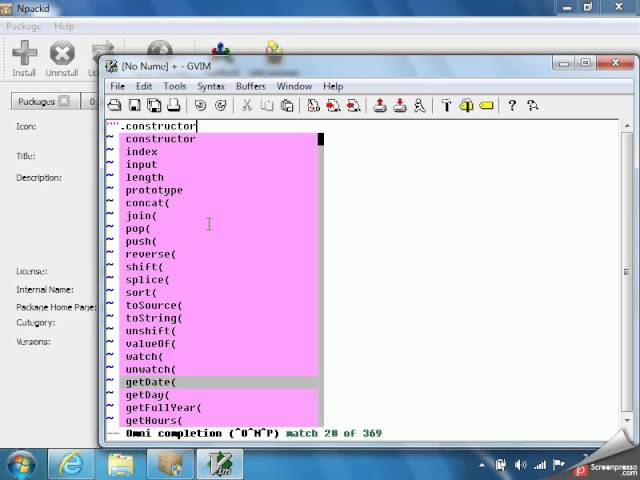
Task: Open the GVIM Tools menu
Action: click(x=175, y=87)
